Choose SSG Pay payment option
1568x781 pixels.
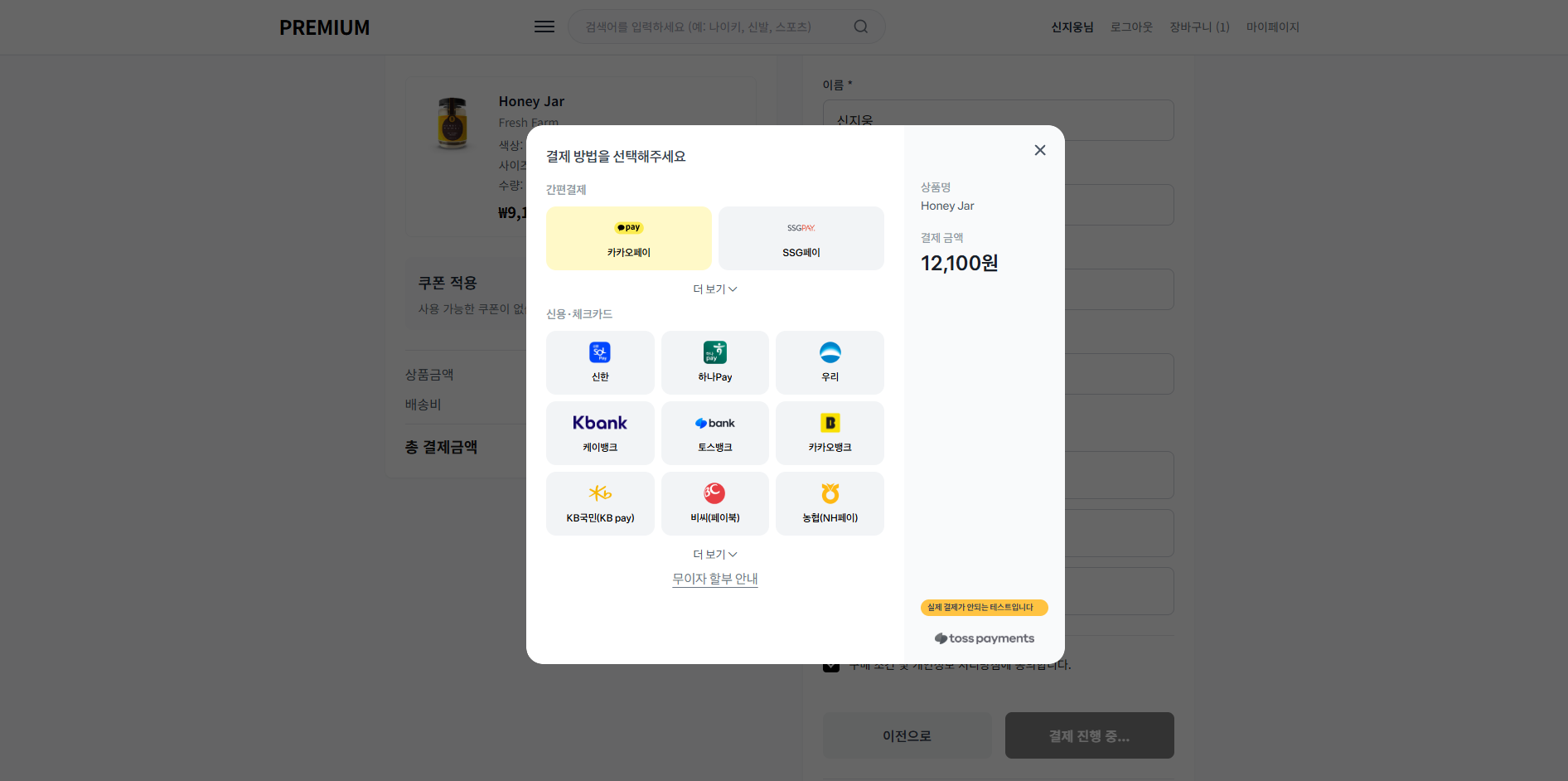coord(801,238)
